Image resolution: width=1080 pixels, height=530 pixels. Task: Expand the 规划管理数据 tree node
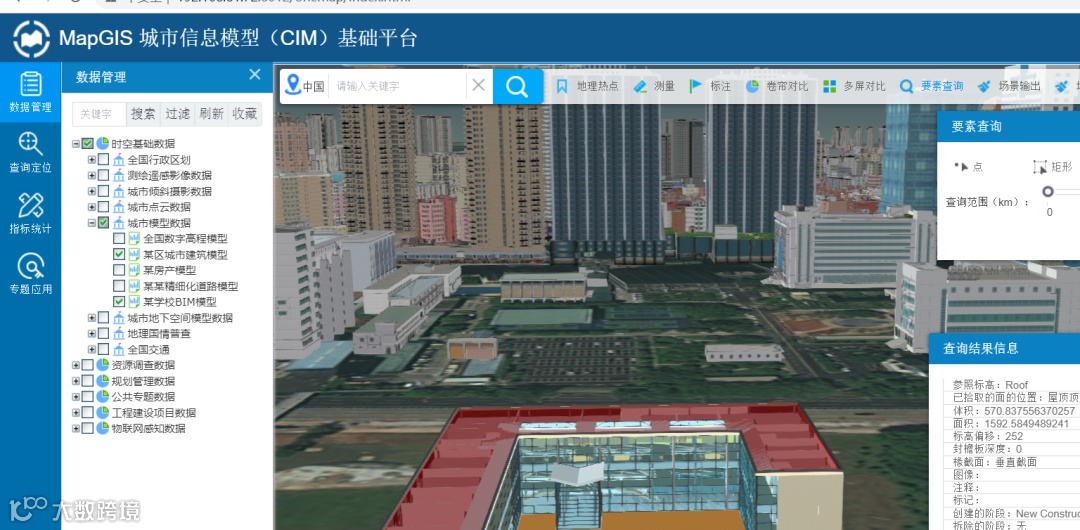click(x=76, y=380)
